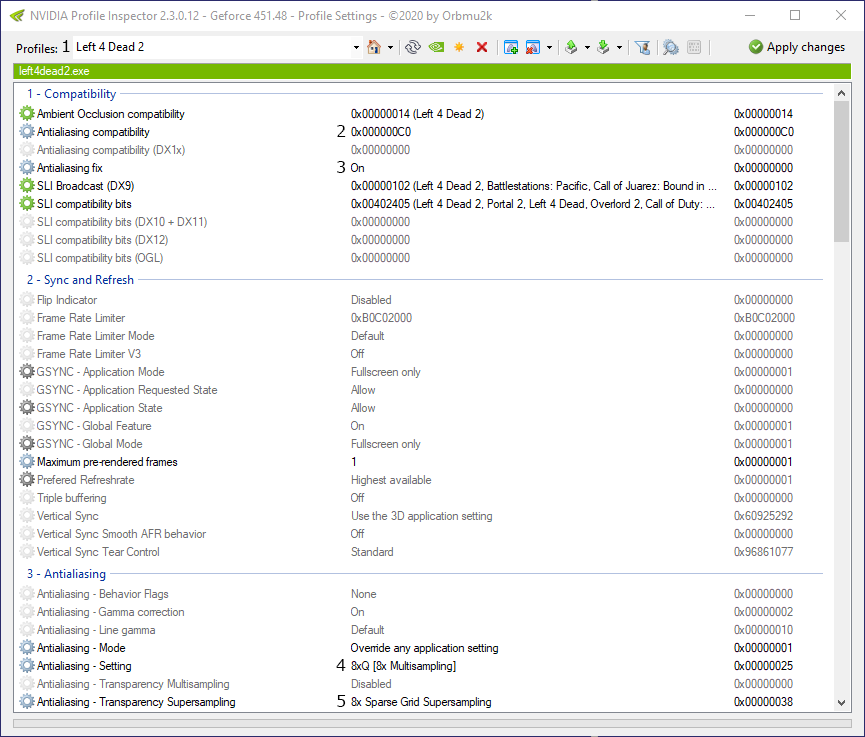865x737 pixels.
Task: Click the refresh profiles icon
Action: pos(413,47)
